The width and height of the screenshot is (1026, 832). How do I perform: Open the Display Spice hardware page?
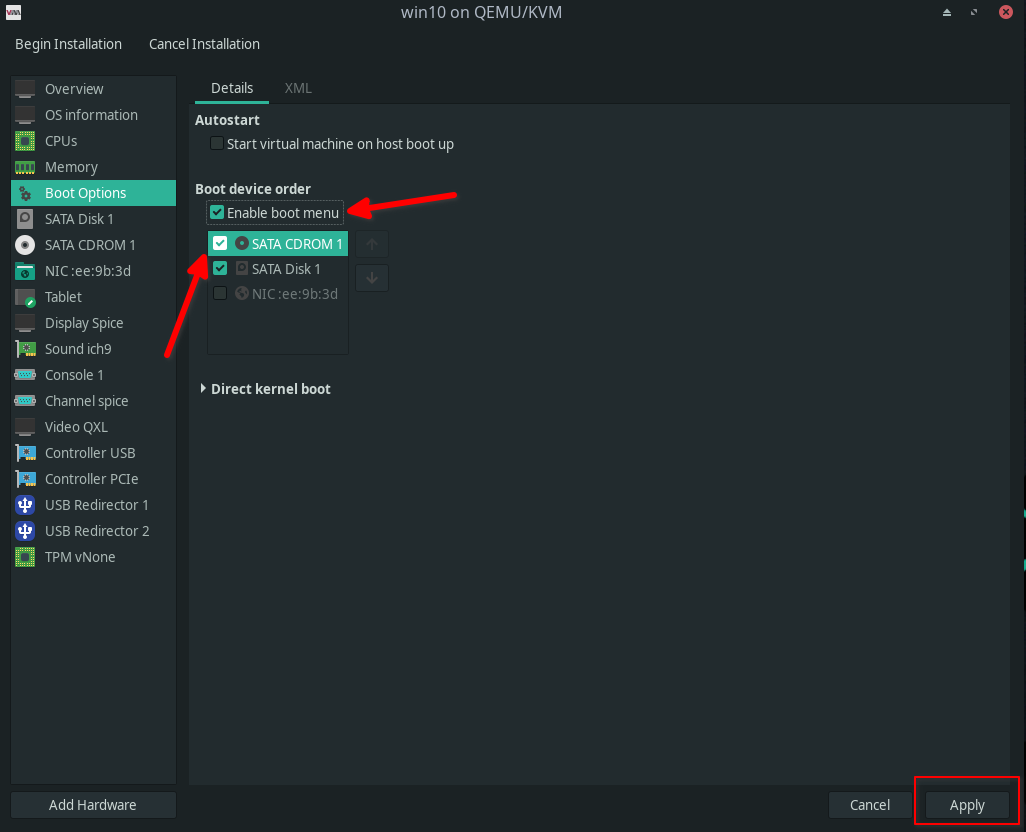pyautogui.click(x=94, y=323)
